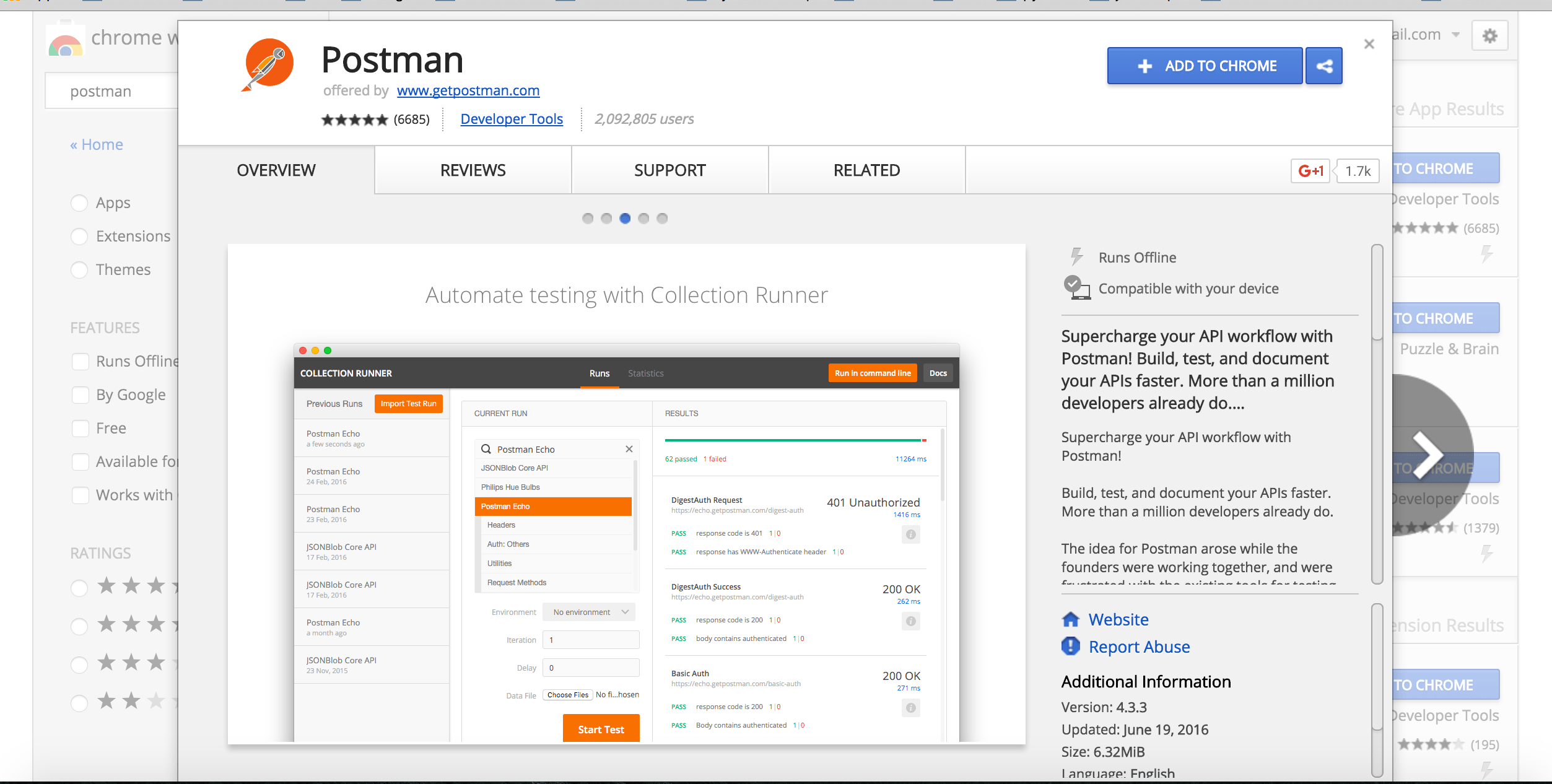Click the 1.7k +1 count bubble
The image size is (1552, 784).
coord(1358,171)
